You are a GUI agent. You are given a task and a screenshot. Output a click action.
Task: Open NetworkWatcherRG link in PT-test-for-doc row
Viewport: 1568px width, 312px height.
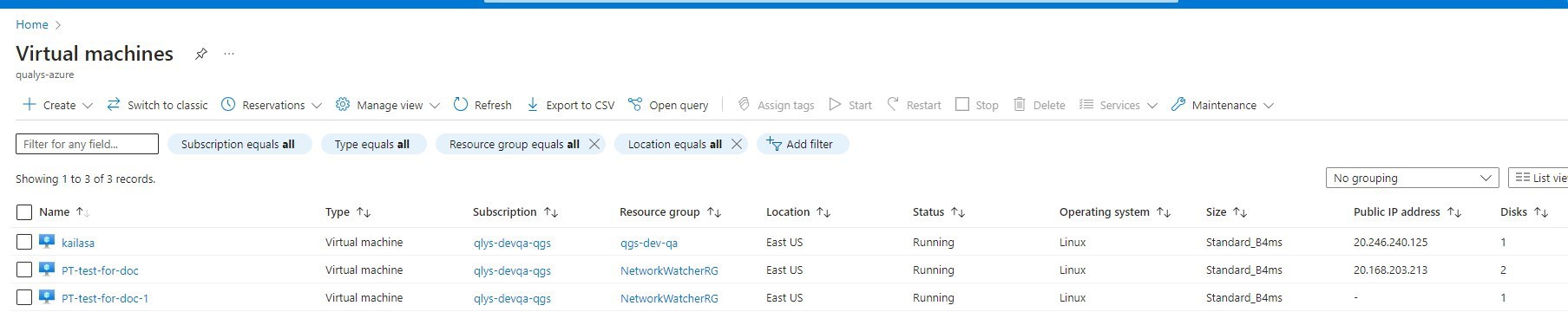tap(669, 270)
